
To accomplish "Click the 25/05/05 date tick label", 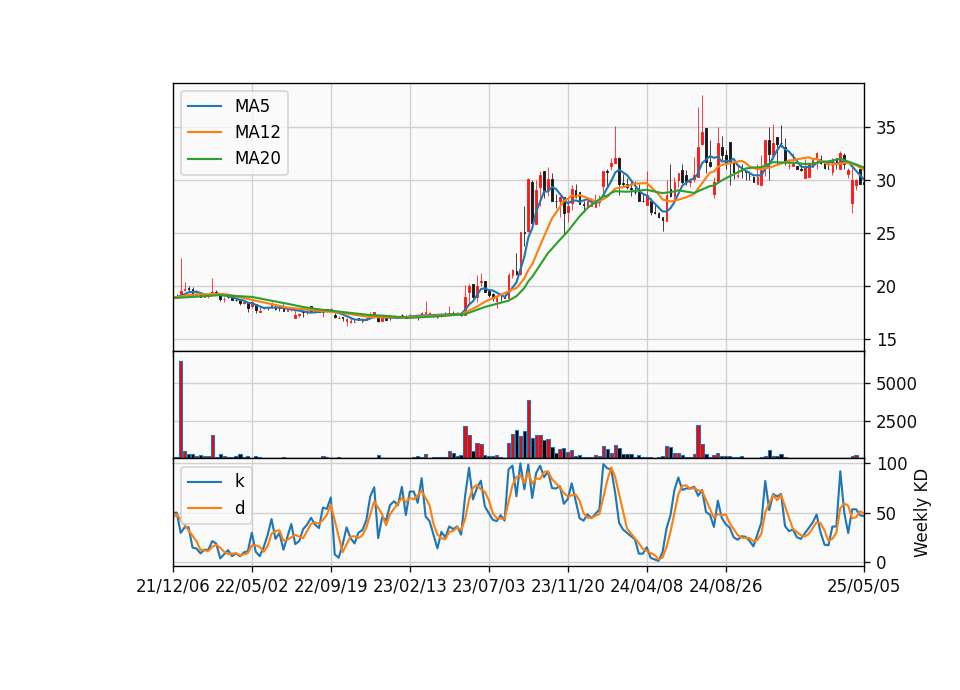I will pyautogui.click(x=864, y=586).
